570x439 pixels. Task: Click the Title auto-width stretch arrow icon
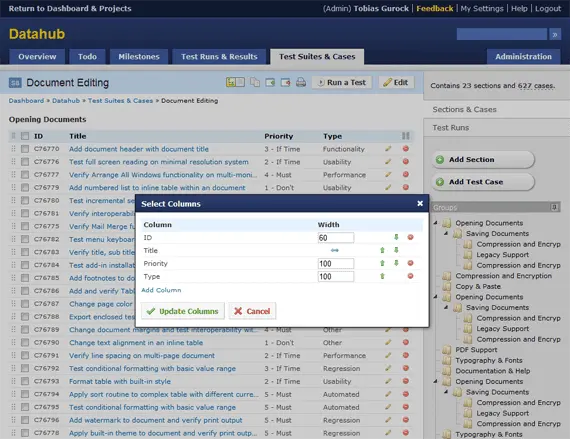pos(335,250)
